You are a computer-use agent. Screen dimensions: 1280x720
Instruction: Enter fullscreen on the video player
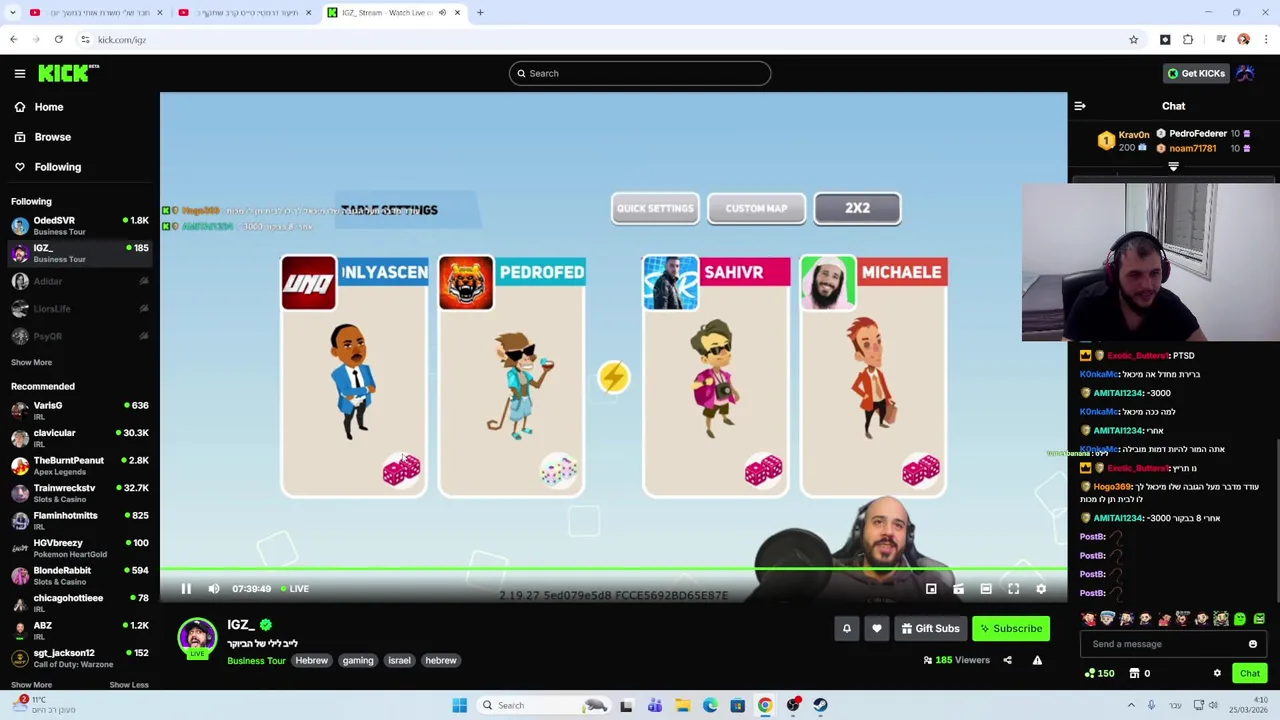click(x=1013, y=589)
